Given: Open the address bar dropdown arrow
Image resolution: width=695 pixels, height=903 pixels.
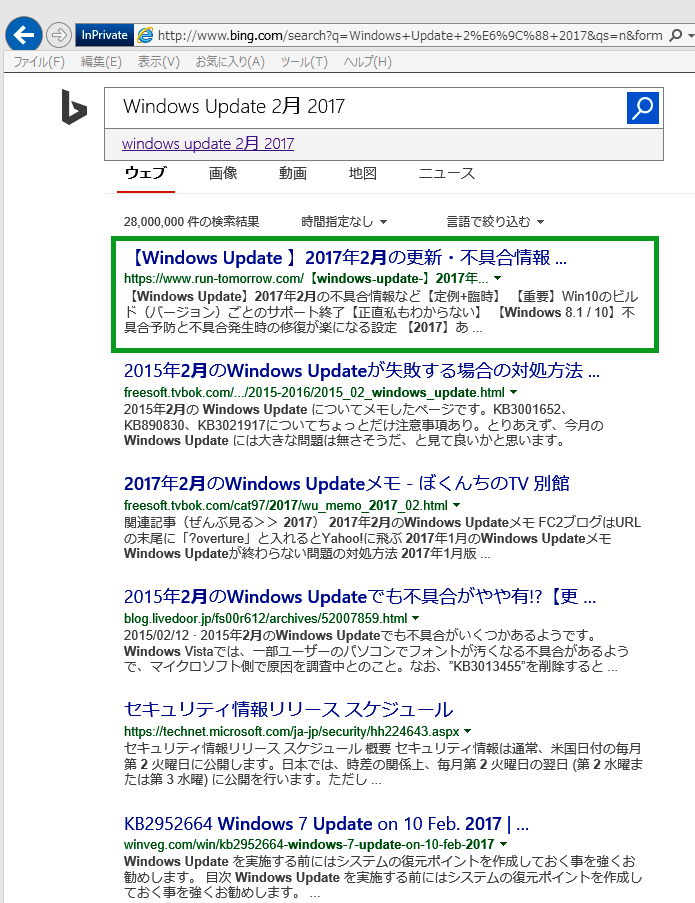Looking at the screenshot, I should [x=690, y=36].
